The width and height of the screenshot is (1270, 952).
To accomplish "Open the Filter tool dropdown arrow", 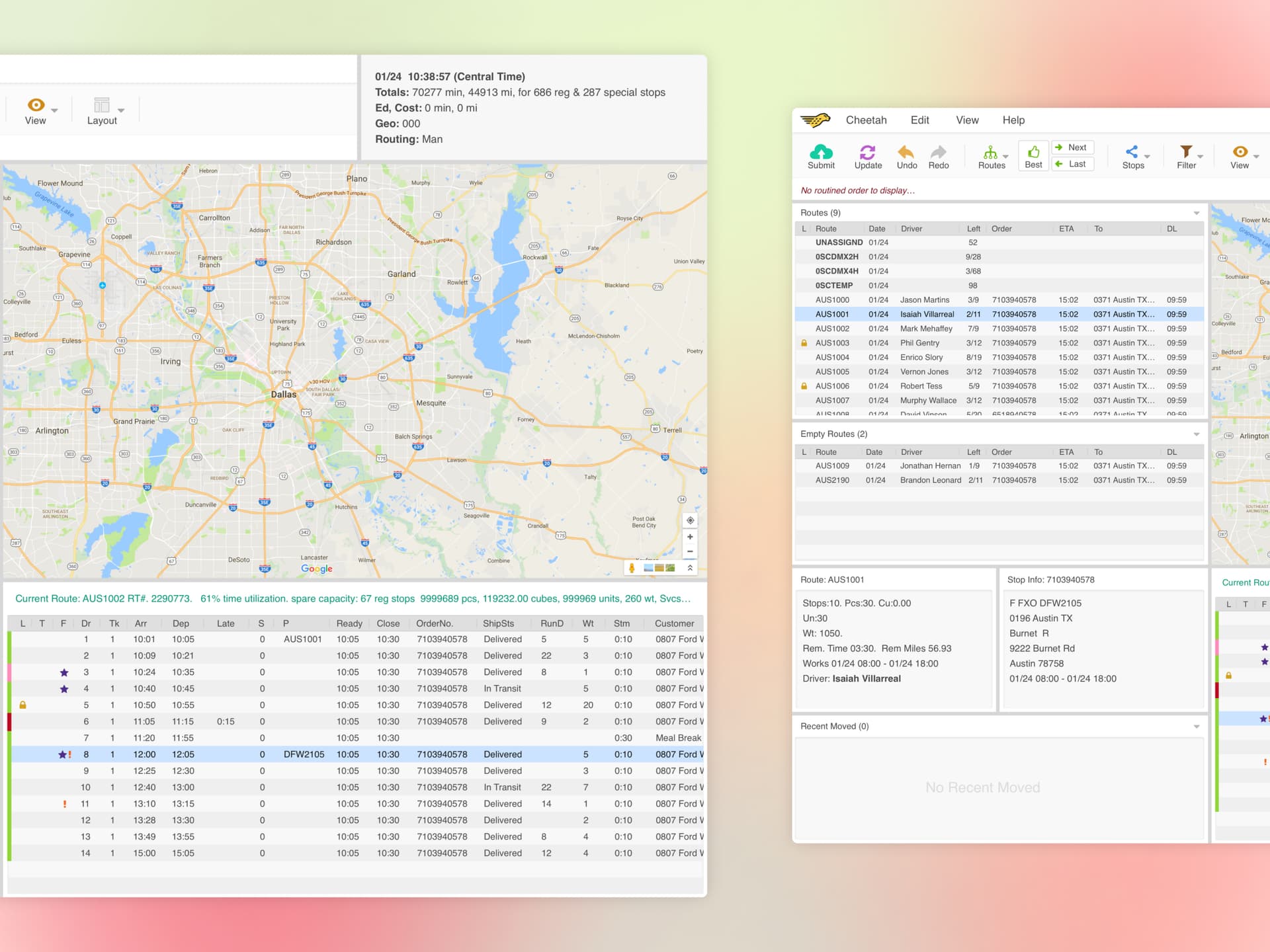I will 1200,157.
